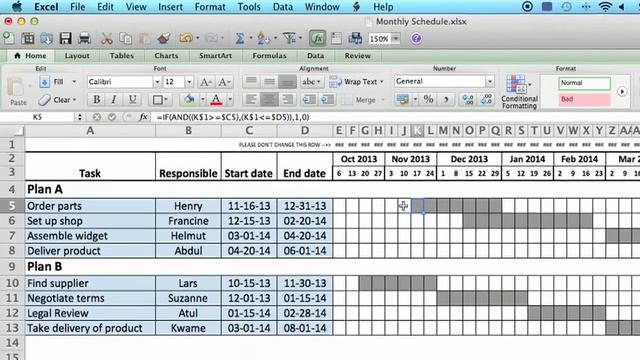Click the Save floppy disk icon

point(65,38)
